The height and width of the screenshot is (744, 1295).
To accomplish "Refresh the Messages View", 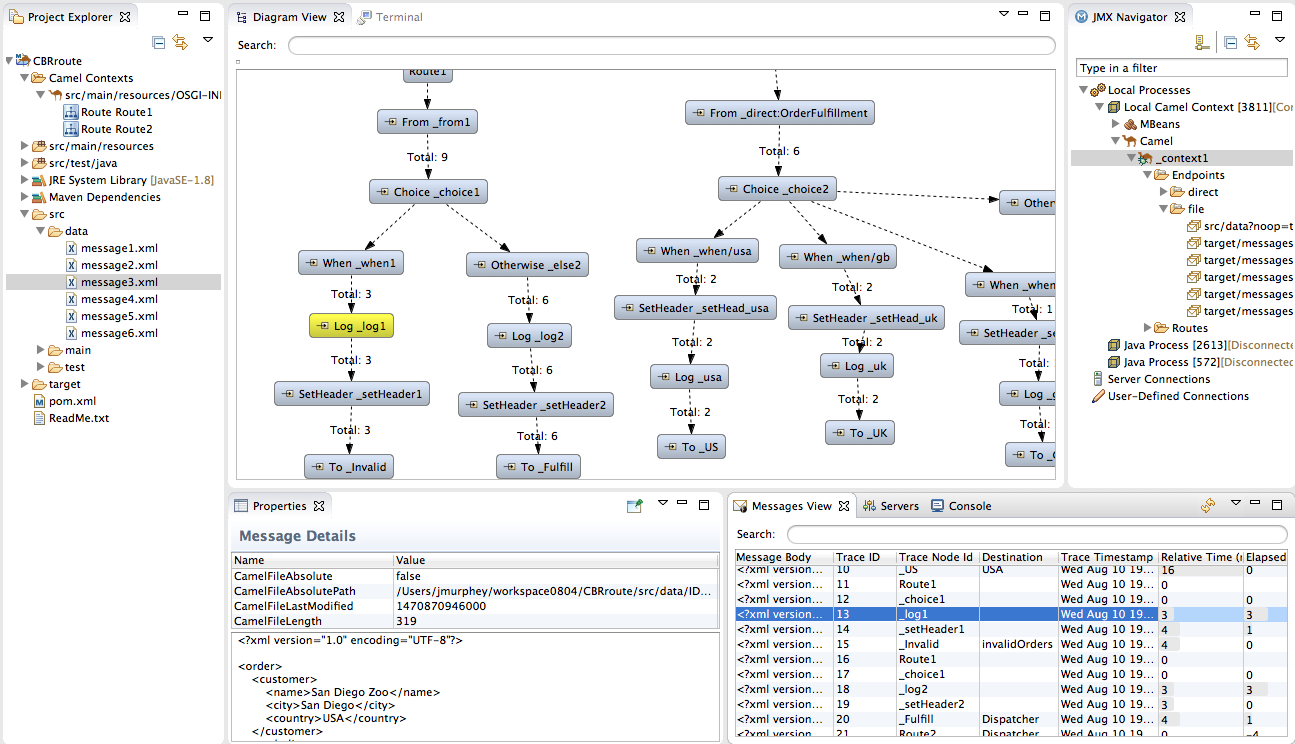I will tap(1208, 506).
